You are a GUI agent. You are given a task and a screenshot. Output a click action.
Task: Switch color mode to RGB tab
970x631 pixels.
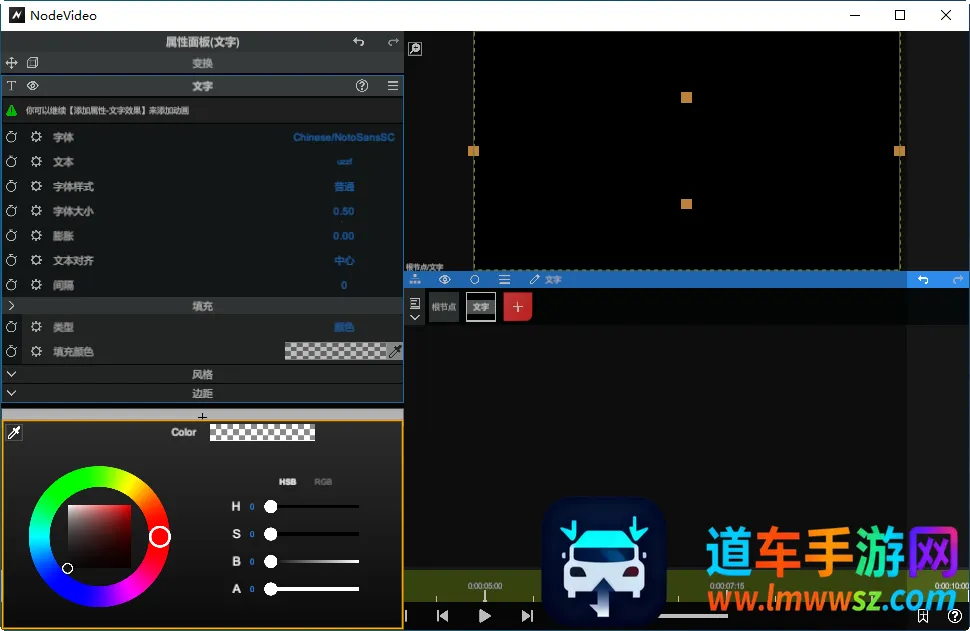(x=323, y=482)
